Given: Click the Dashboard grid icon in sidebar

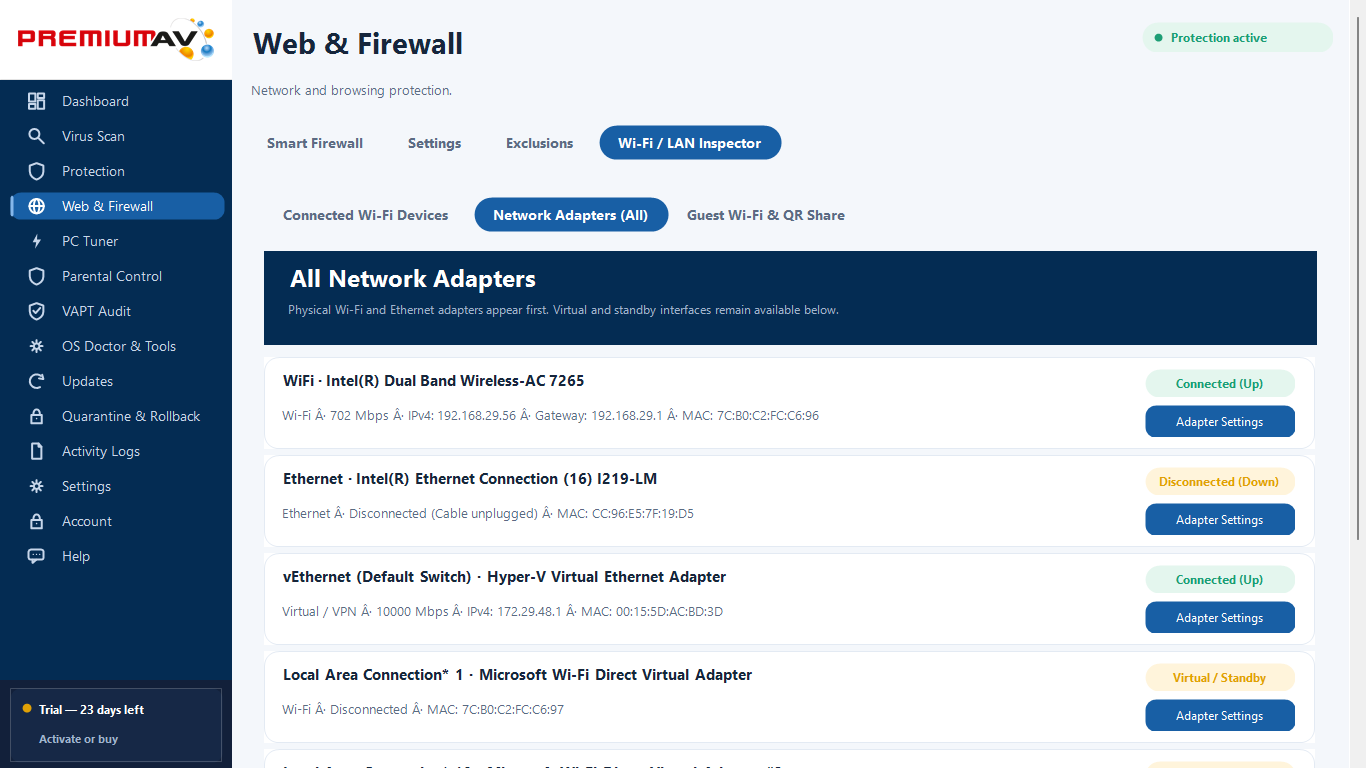Looking at the screenshot, I should click(37, 101).
